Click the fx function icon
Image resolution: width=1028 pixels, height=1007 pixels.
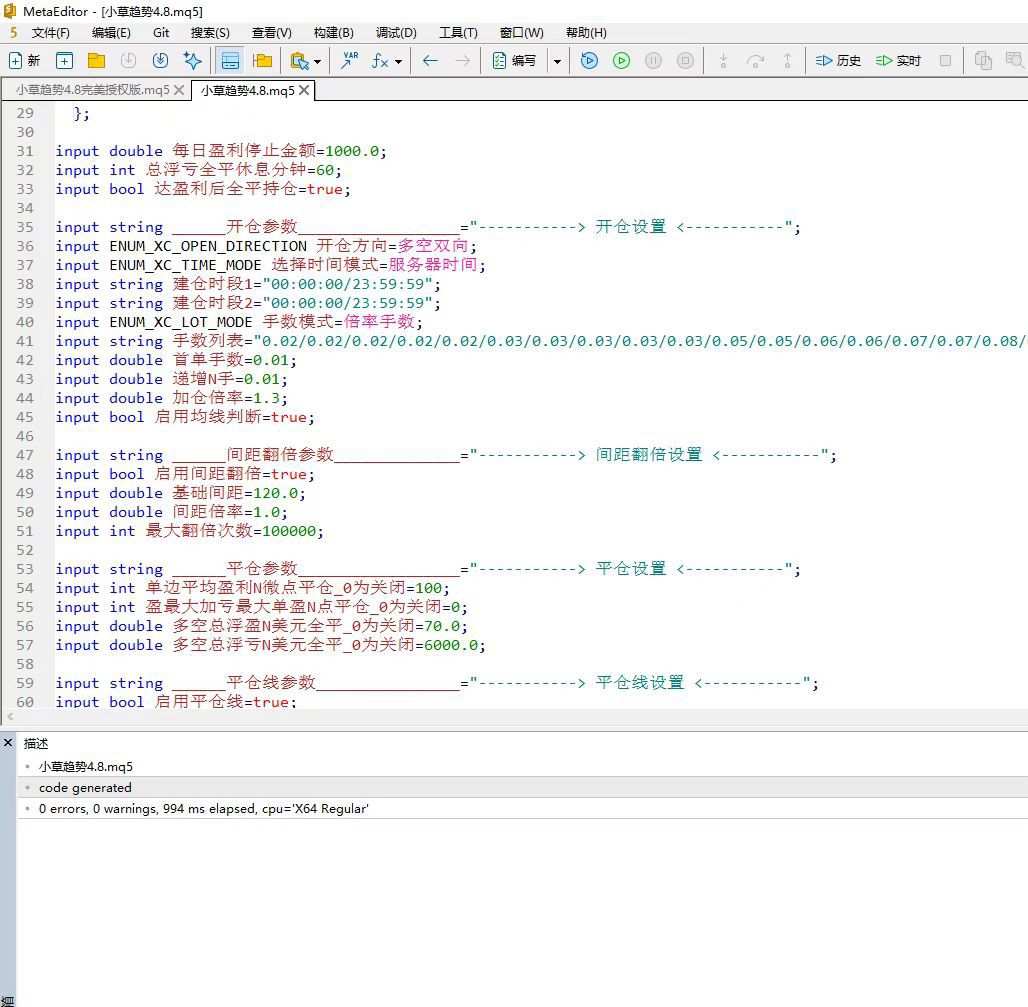(380, 61)
